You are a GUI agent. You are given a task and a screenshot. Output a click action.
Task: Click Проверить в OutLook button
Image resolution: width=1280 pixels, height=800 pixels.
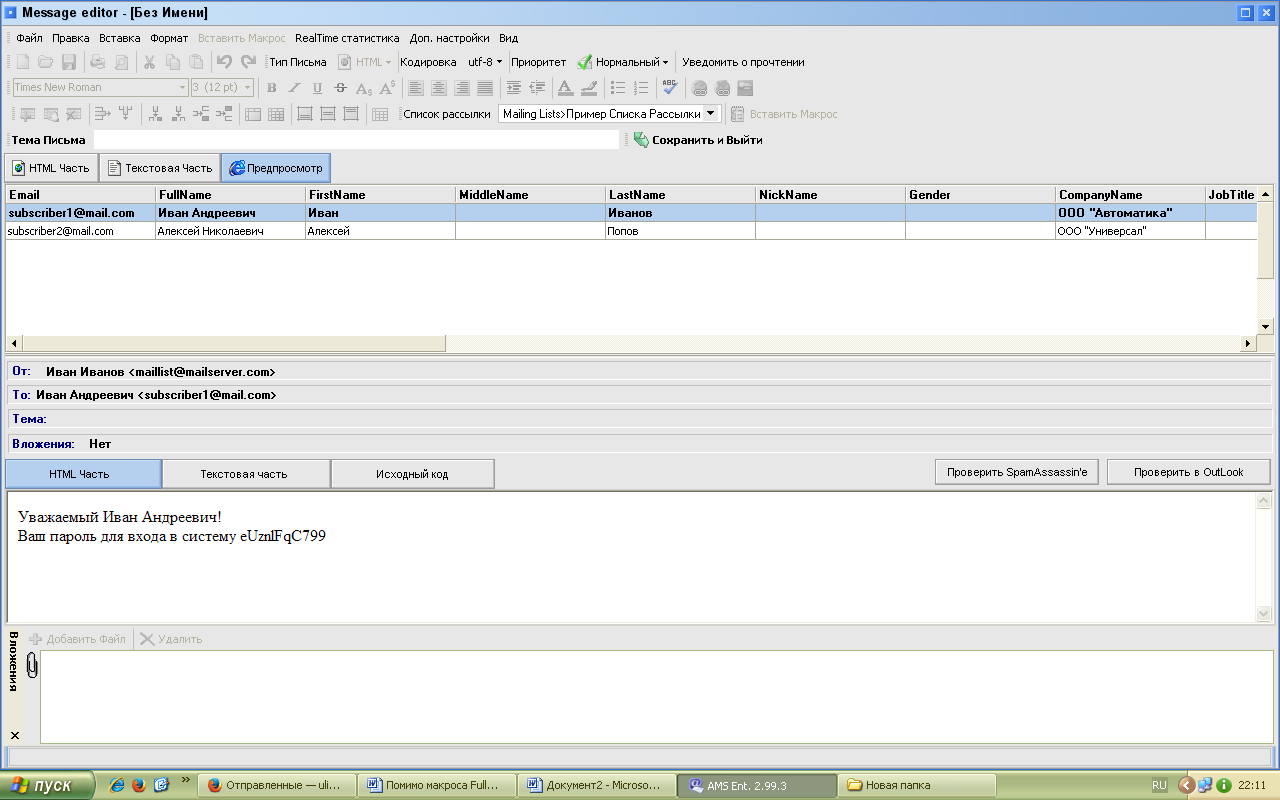pyautogui.click(x=1189, y=472)
